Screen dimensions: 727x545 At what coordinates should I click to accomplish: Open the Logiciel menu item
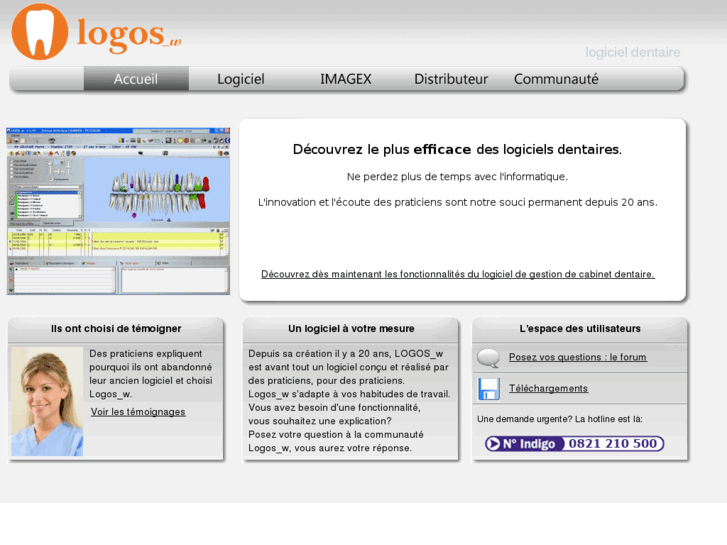pos(241,79)
